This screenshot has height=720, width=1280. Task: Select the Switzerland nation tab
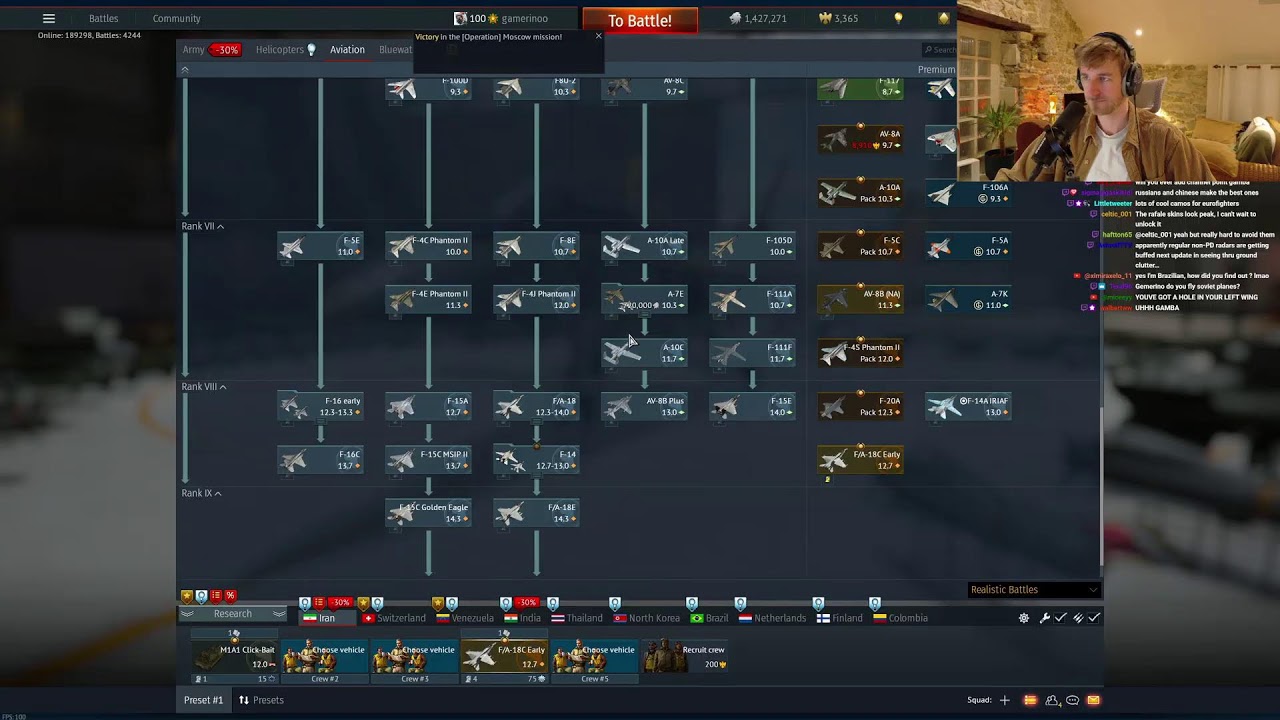393,618
